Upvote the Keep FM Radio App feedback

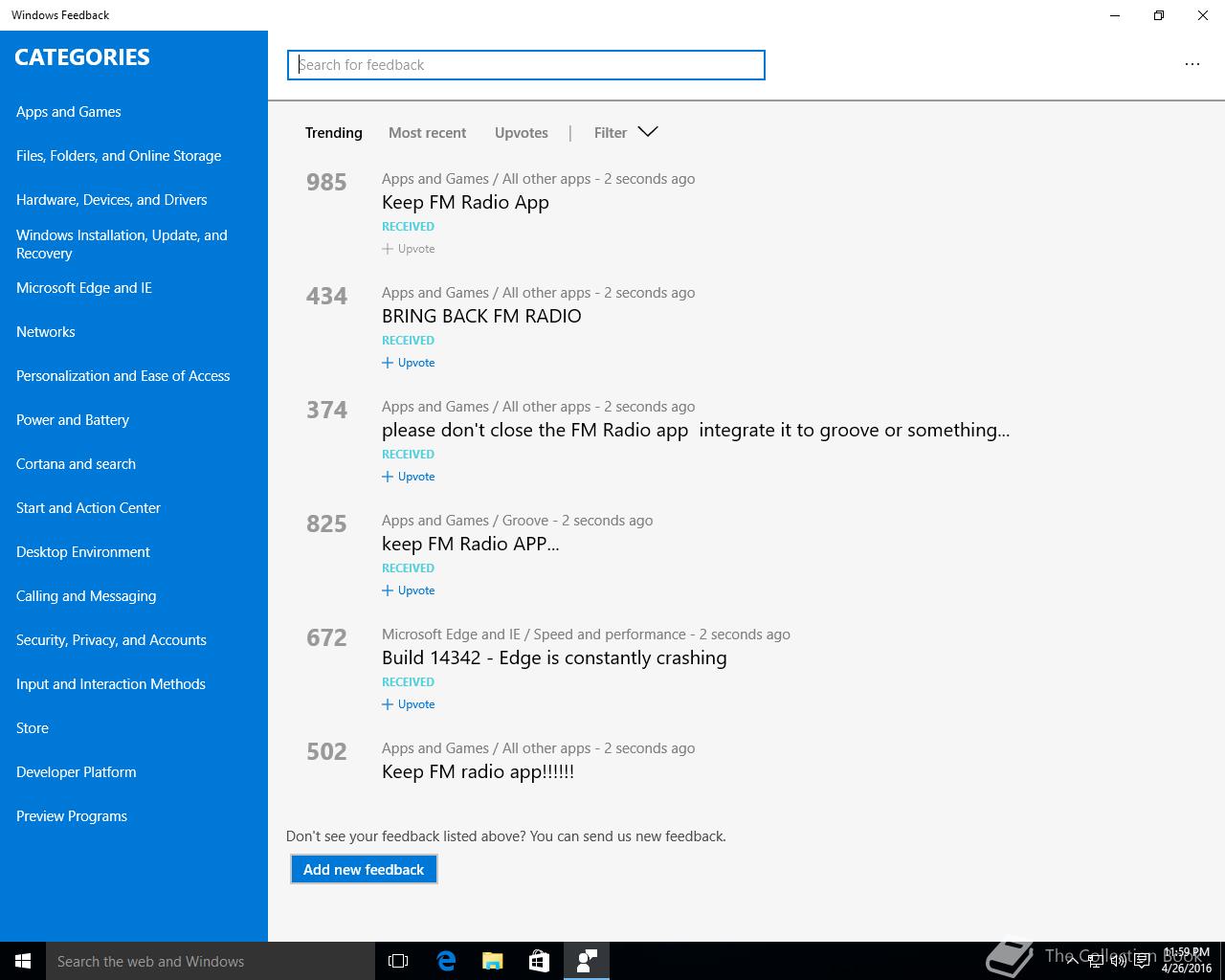[x=409, y=249]
